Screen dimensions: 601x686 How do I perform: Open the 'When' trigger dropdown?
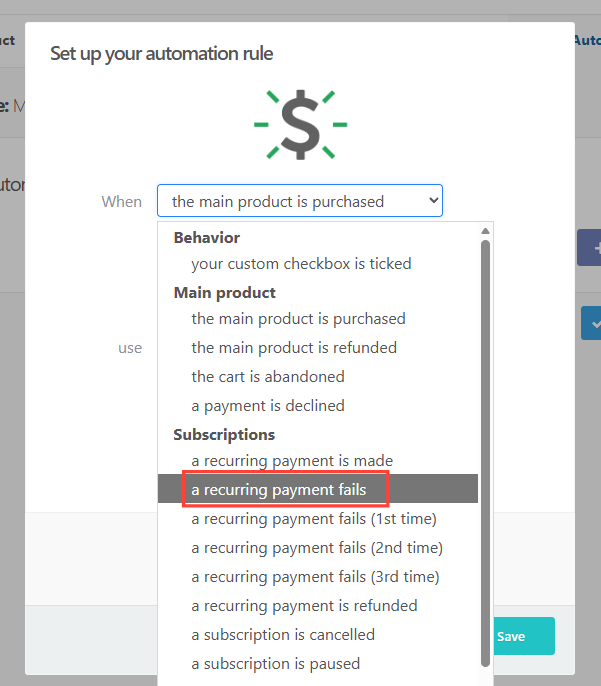(299, 201)
